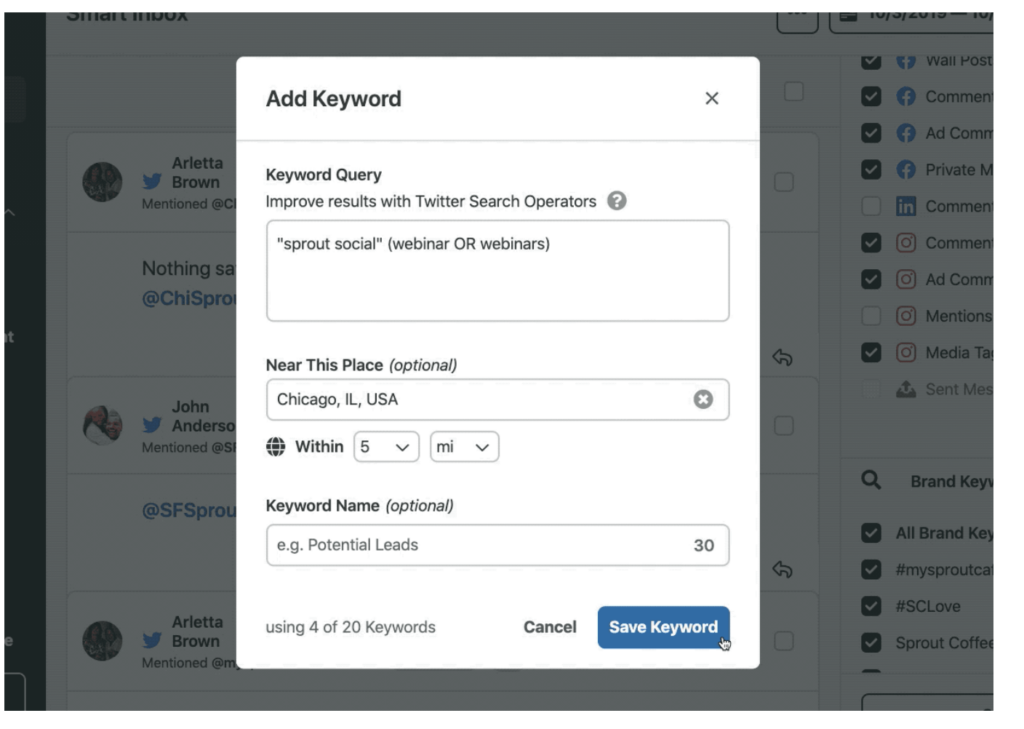Screen dimensions: 1024x729
Task: Toggle #mysproutcafe keyword checkbox
Action: [871, 570]
